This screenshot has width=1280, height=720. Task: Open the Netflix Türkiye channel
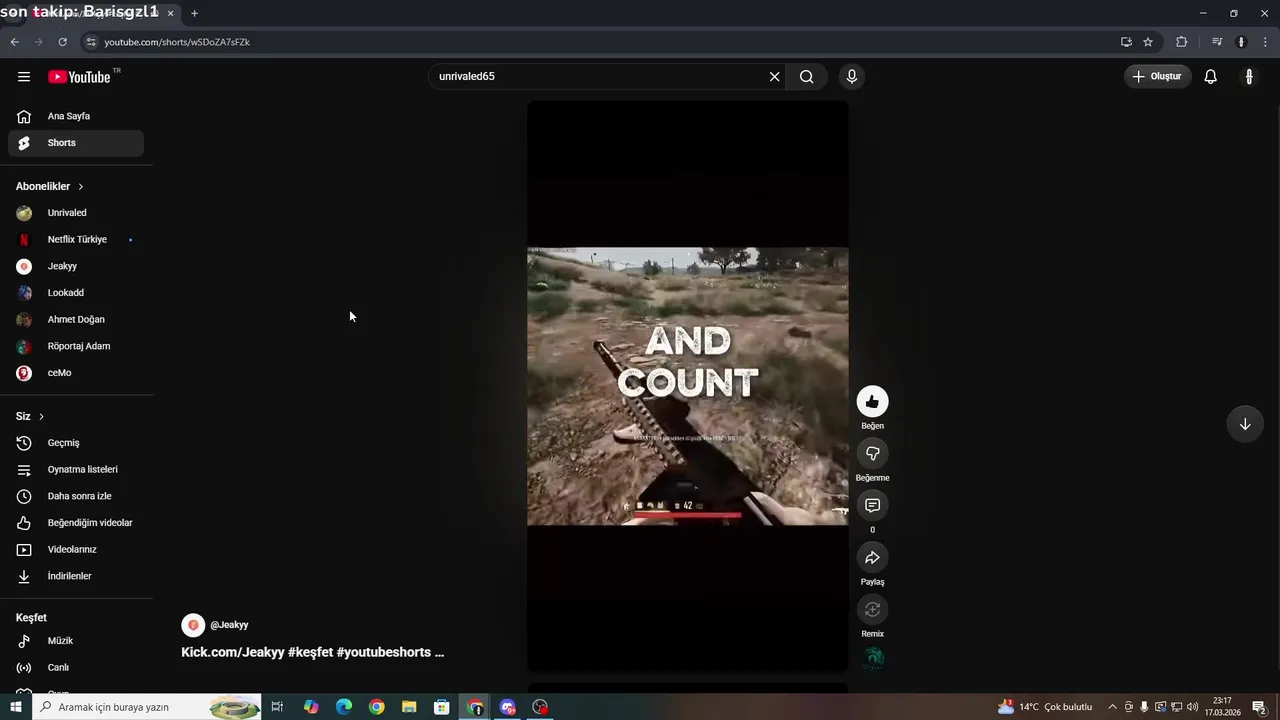coord(76,240)
